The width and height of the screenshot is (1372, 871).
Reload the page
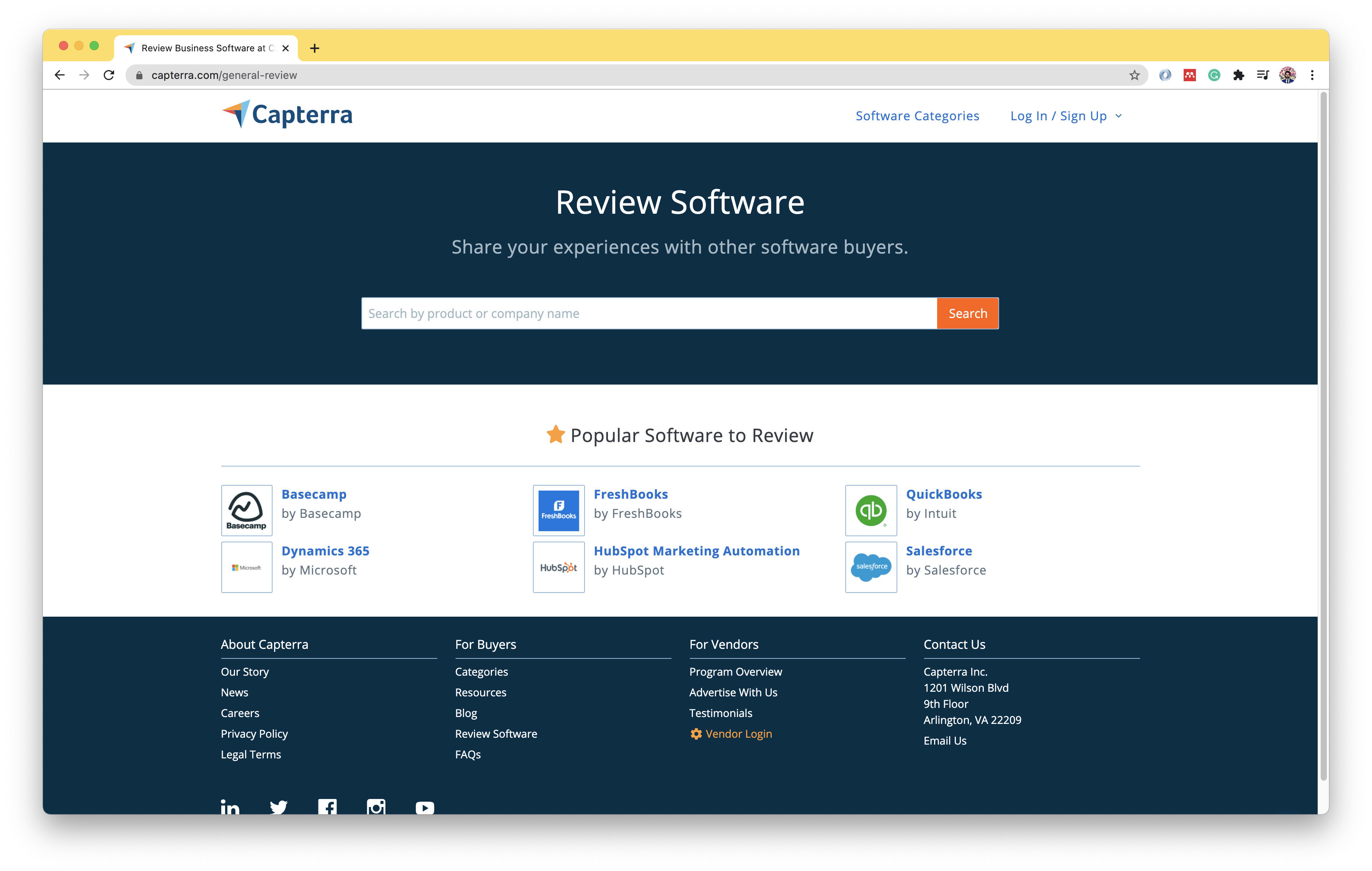109,75
